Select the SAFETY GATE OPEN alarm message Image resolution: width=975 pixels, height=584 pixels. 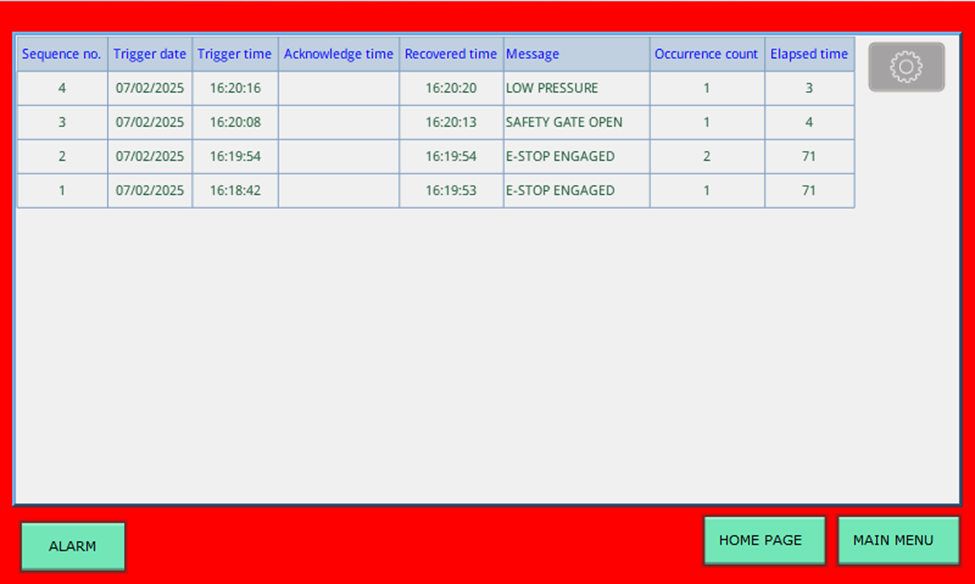coord(575,122)
